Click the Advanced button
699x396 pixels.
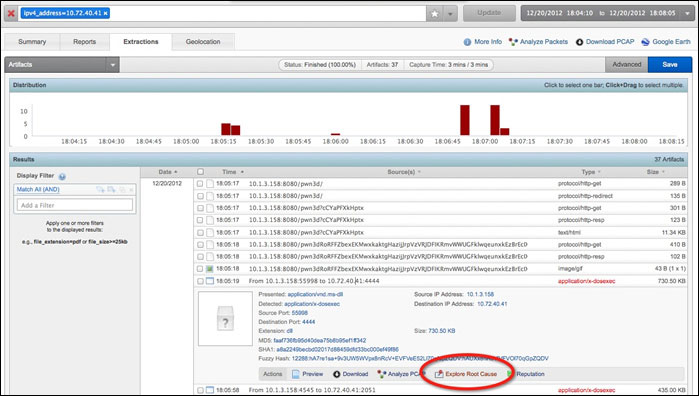(626, 64)
